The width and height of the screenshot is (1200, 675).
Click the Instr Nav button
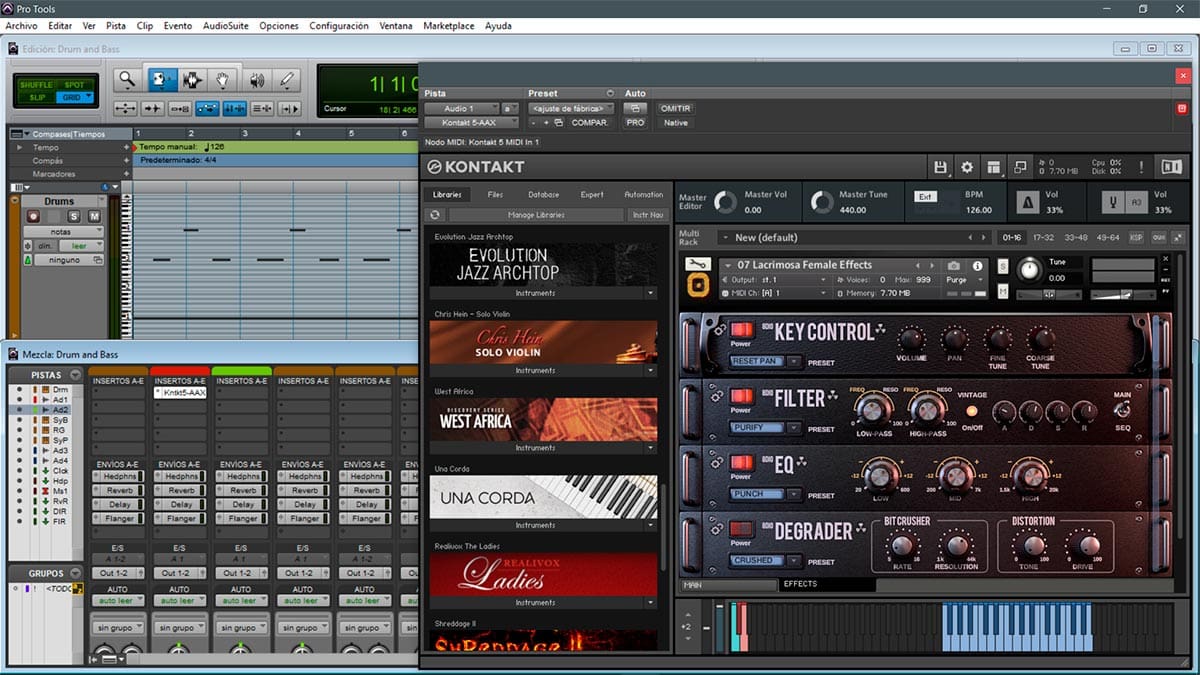(x=647, y=215)
